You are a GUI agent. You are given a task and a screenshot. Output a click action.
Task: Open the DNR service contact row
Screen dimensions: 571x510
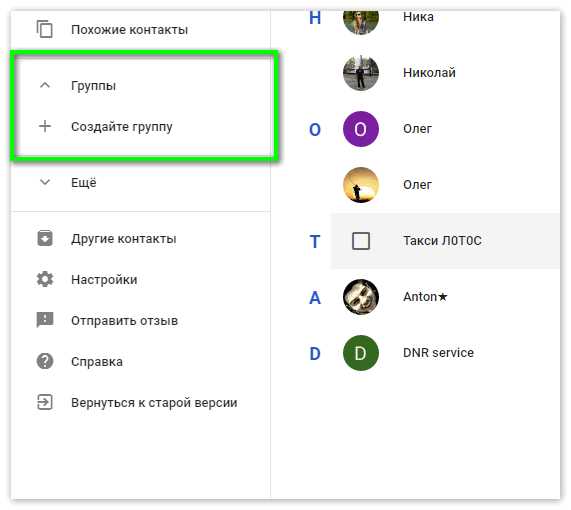point(445,353)
